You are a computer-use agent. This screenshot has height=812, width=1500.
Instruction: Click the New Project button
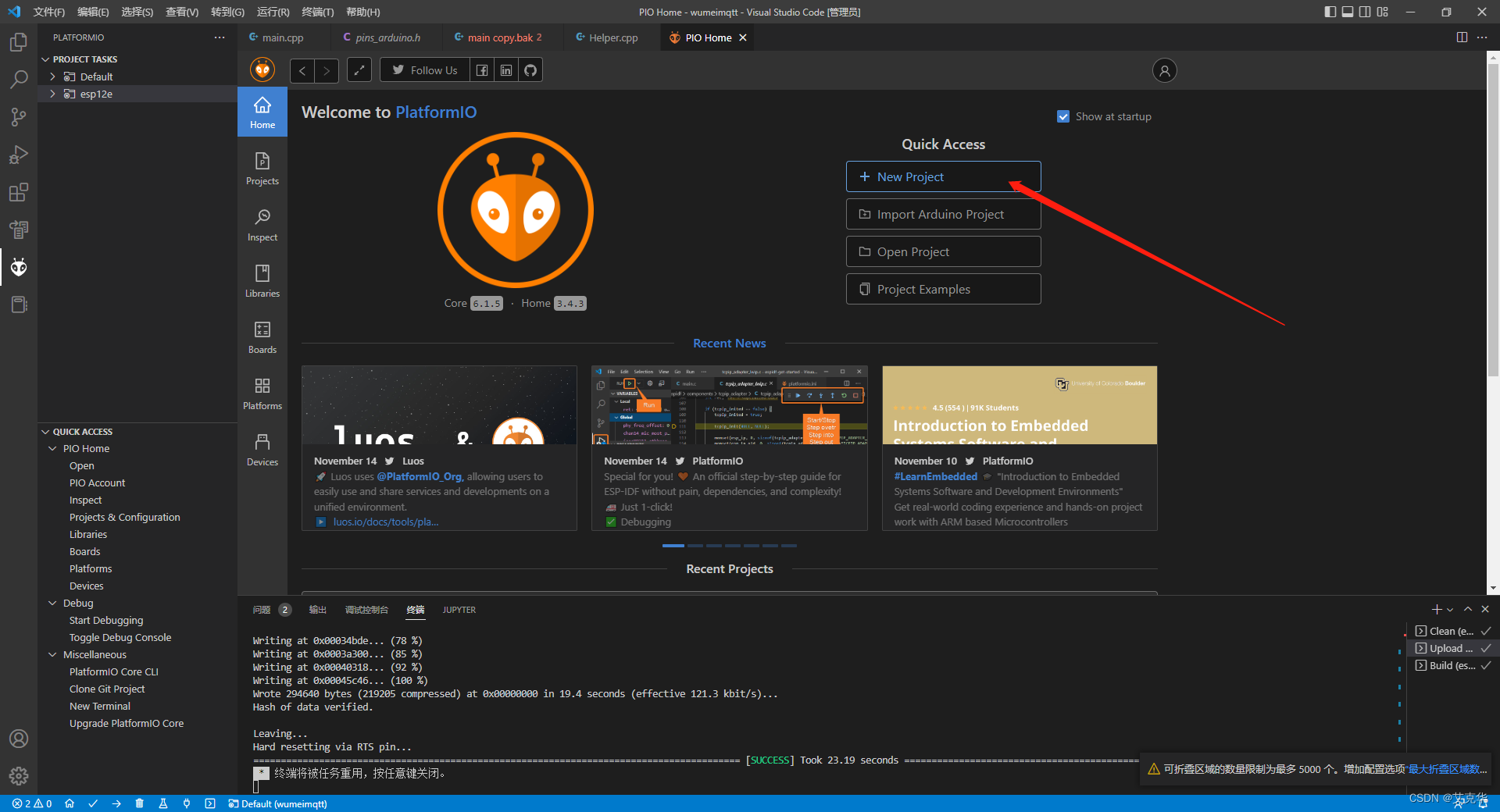click(x=943, y=176)
